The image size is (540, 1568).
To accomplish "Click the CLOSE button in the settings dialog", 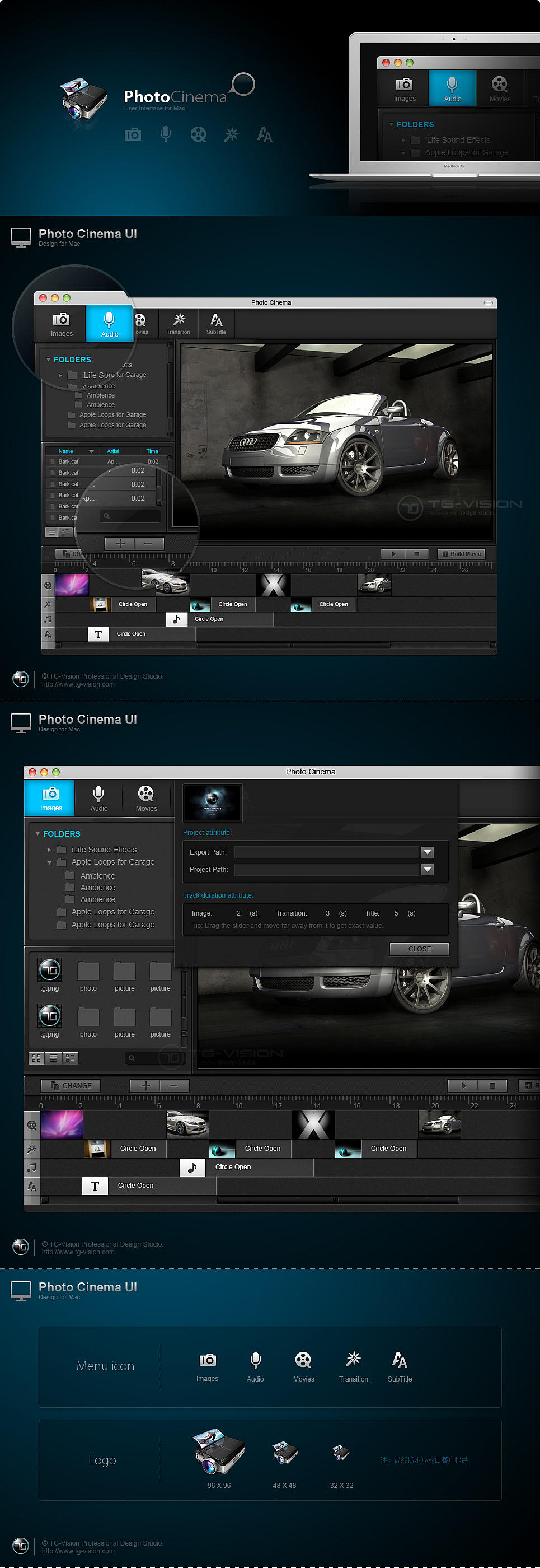I will point(420,949).
